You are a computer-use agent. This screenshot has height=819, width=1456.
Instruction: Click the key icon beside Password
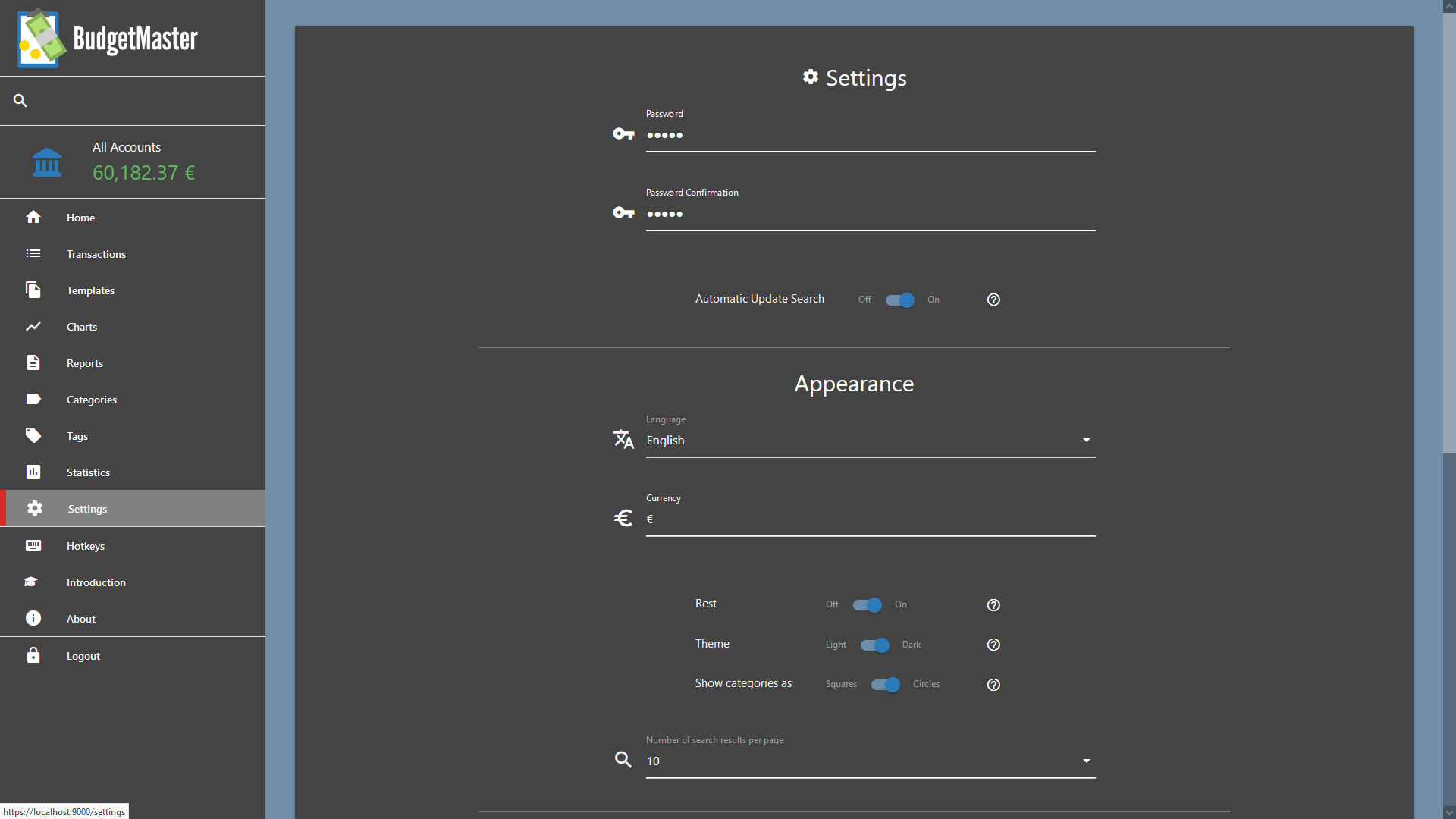click(623, 134)
